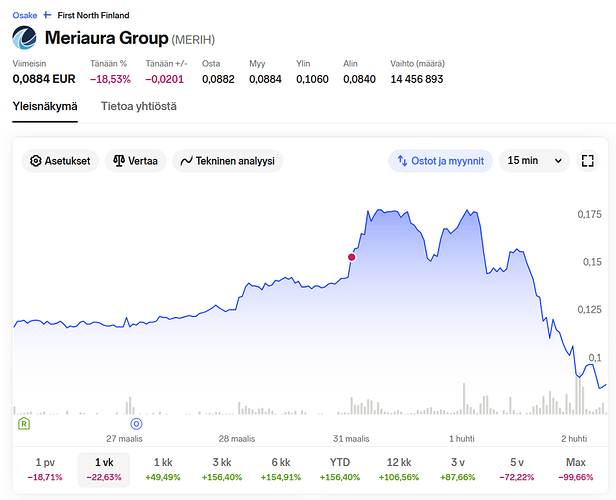Open Asetukset chart settings
This screenshot has height=500, width=616.
coord(60,161)
